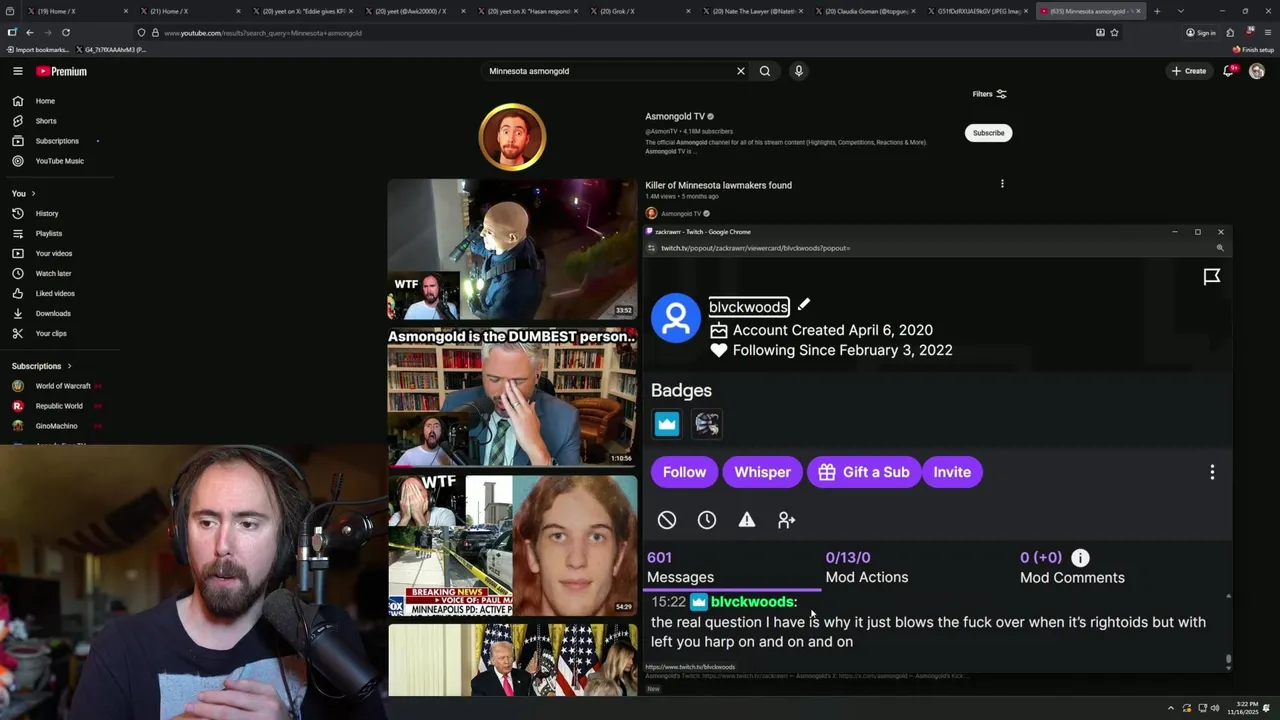The image size is (1280, 720).
Task: Timeout user with the clock icon
Action: pos(707,520)
